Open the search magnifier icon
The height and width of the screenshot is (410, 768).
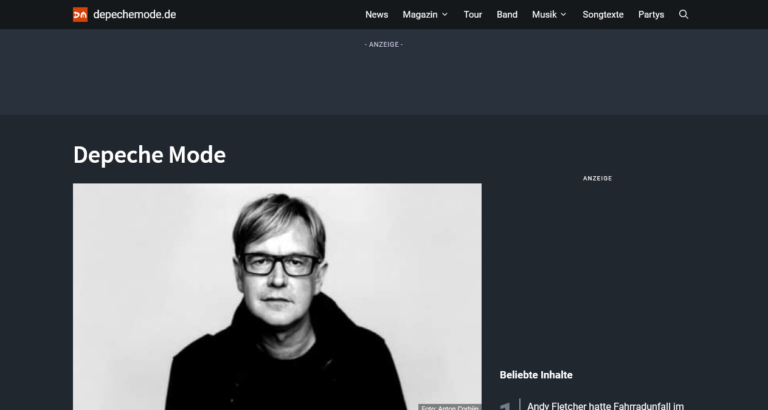click(684, 15)
